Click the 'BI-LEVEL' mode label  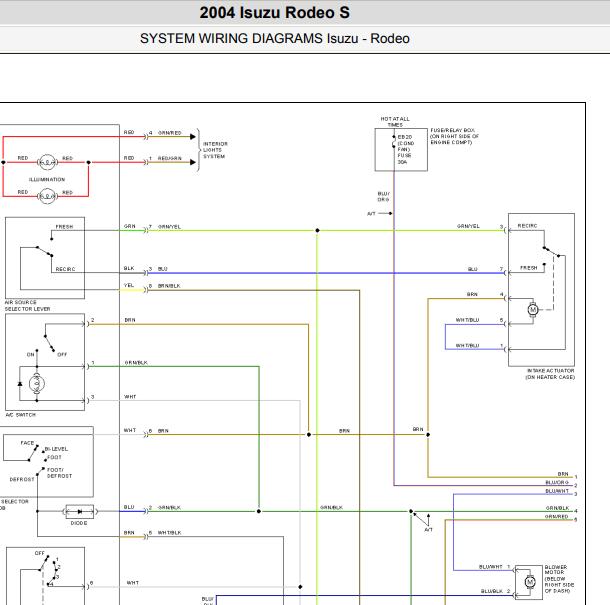pyautogui.click(x=56, y=449)
